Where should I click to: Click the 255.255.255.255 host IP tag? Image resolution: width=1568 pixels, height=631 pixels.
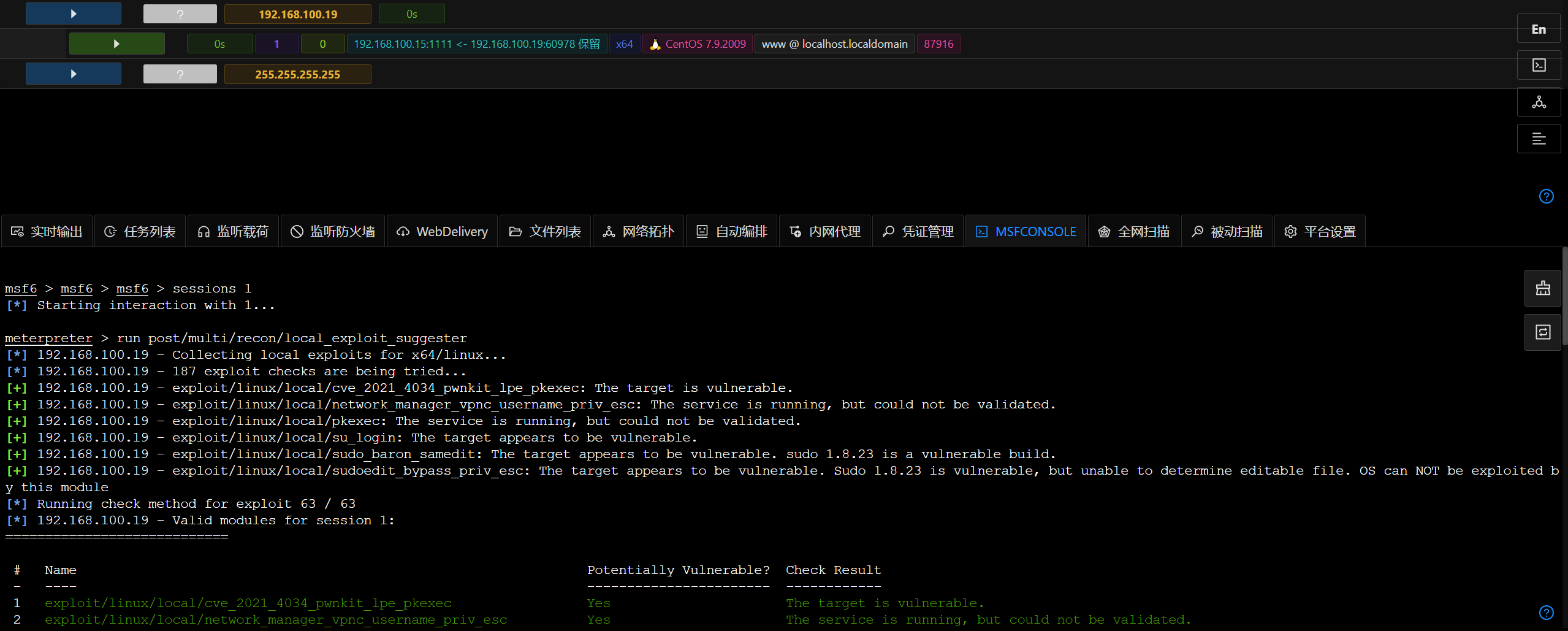297,74
